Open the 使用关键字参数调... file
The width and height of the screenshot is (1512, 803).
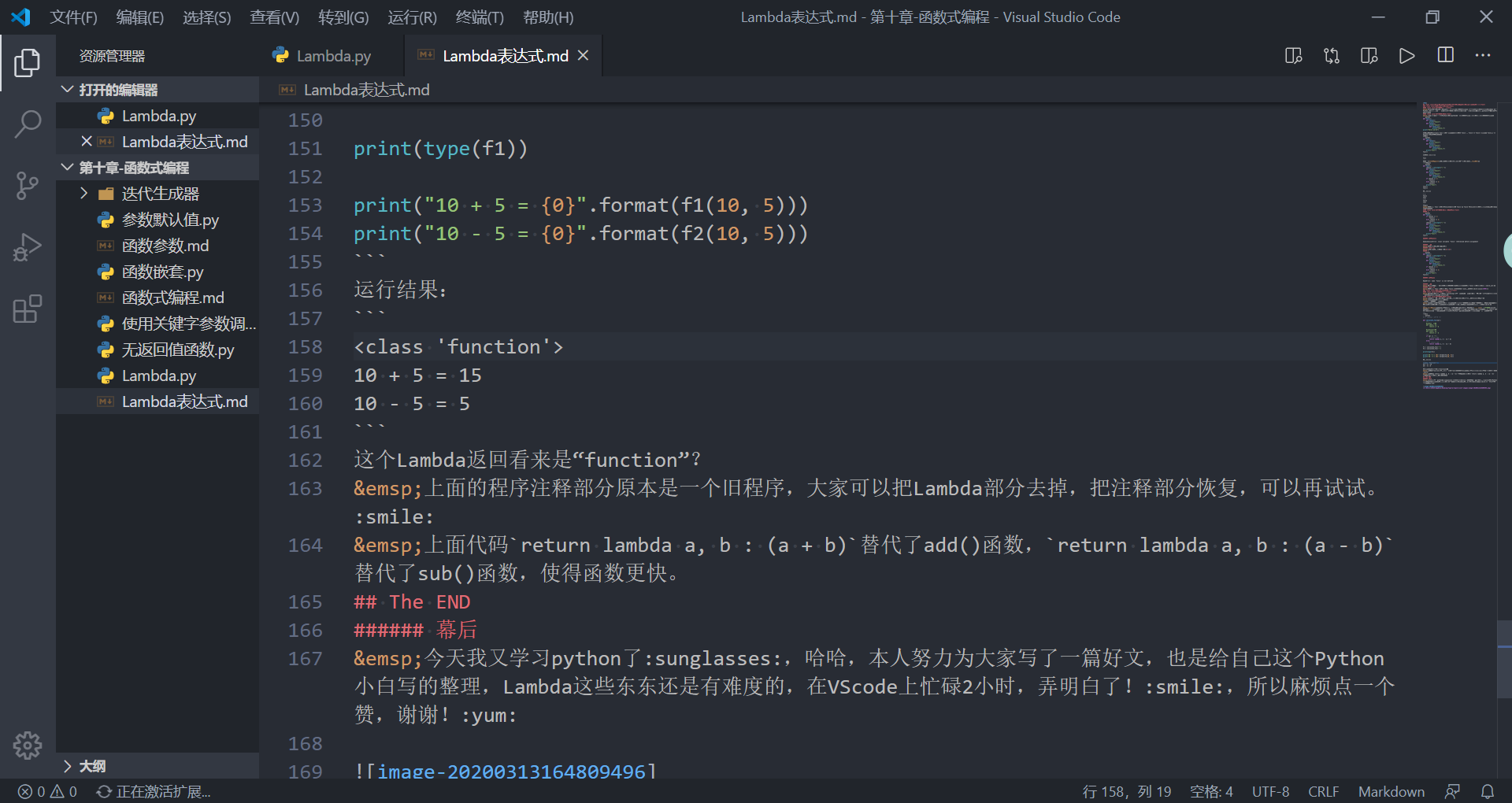point(157,324)
